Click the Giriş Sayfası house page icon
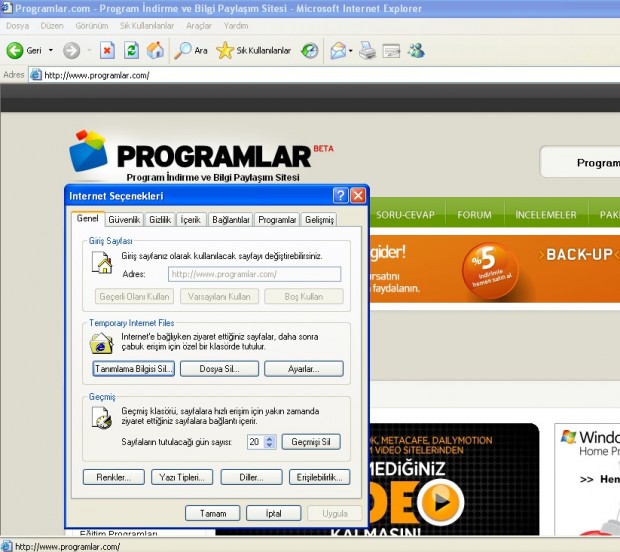The height and width of the screenshot is (552, 620). (x=102, y=263)
